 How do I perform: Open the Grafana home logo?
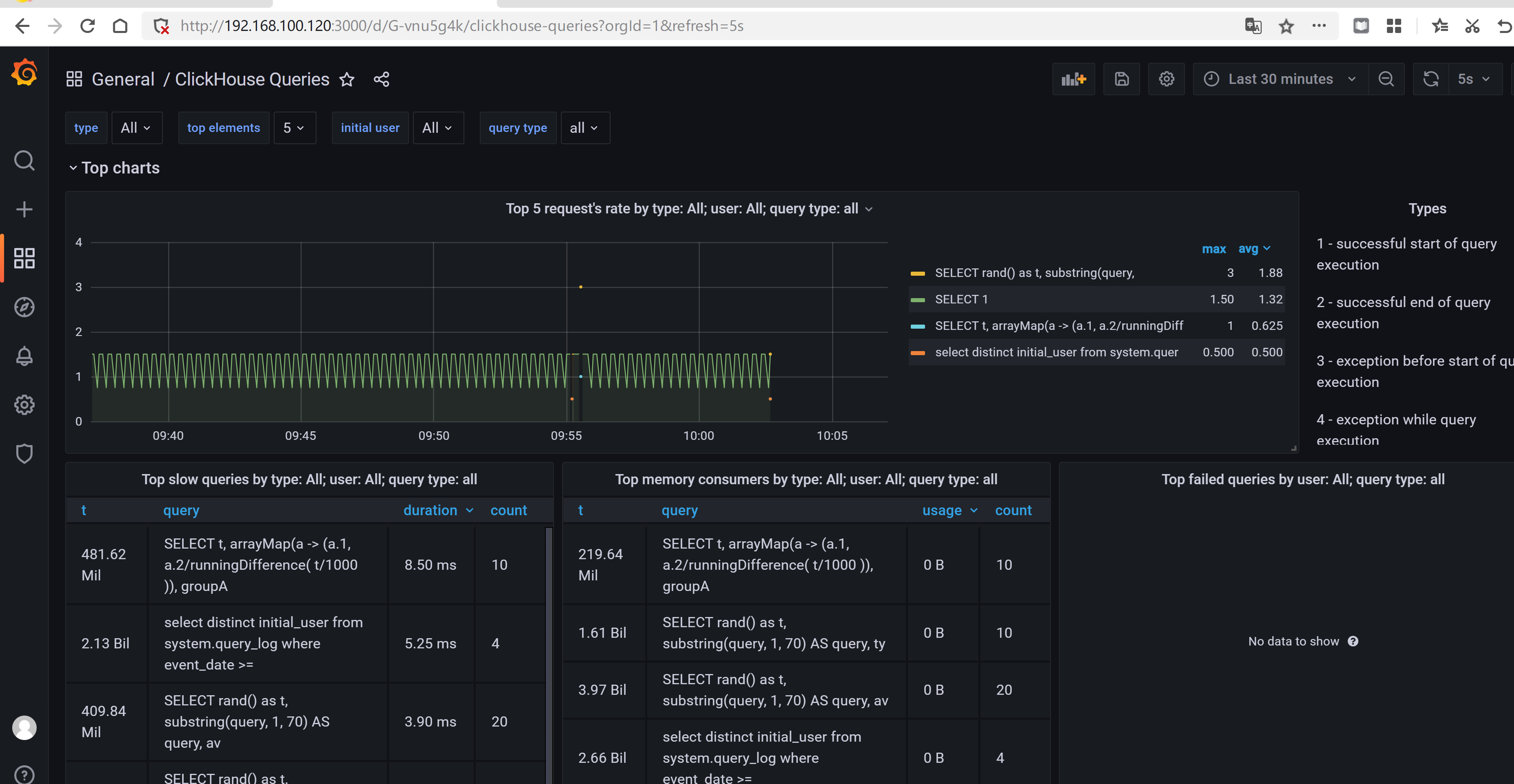24,73
